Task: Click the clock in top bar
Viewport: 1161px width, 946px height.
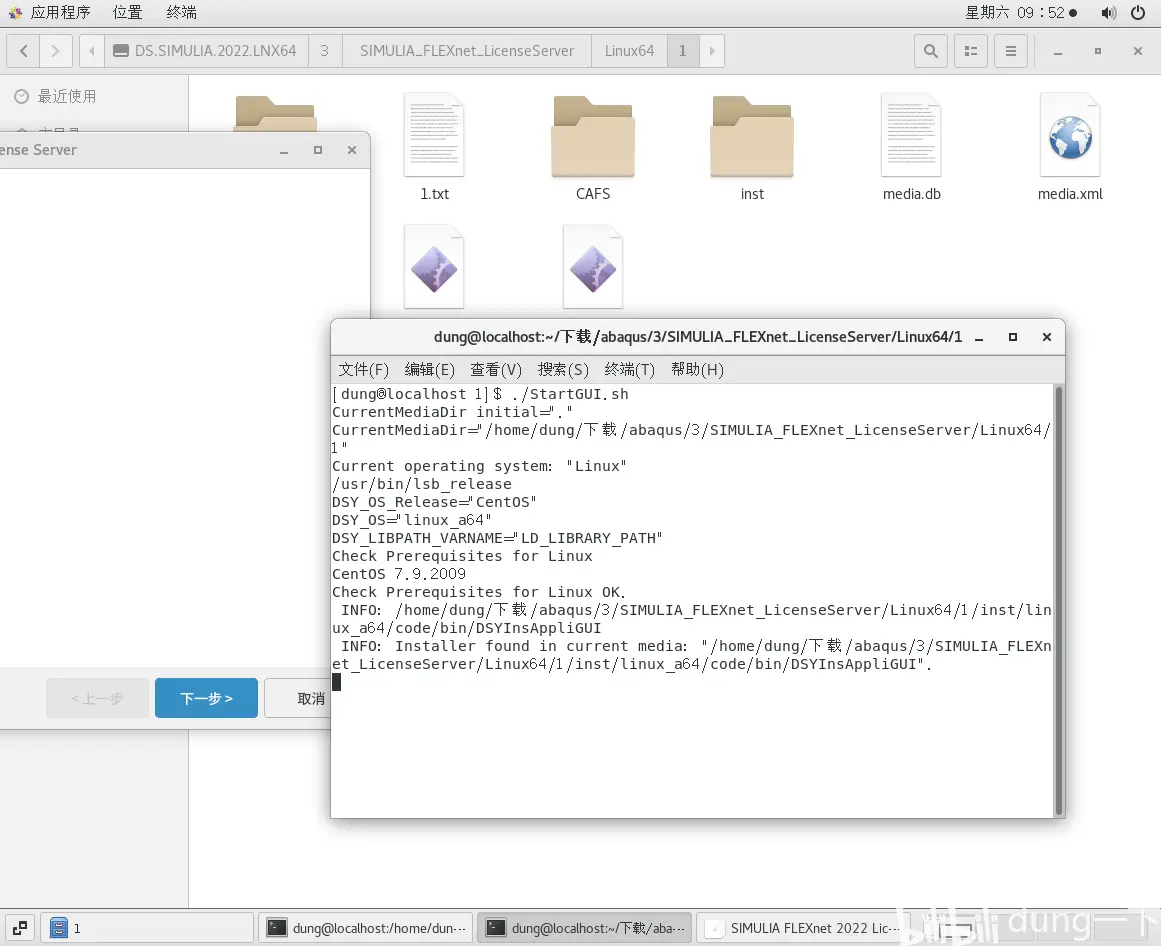Action: pos(1021,13)
